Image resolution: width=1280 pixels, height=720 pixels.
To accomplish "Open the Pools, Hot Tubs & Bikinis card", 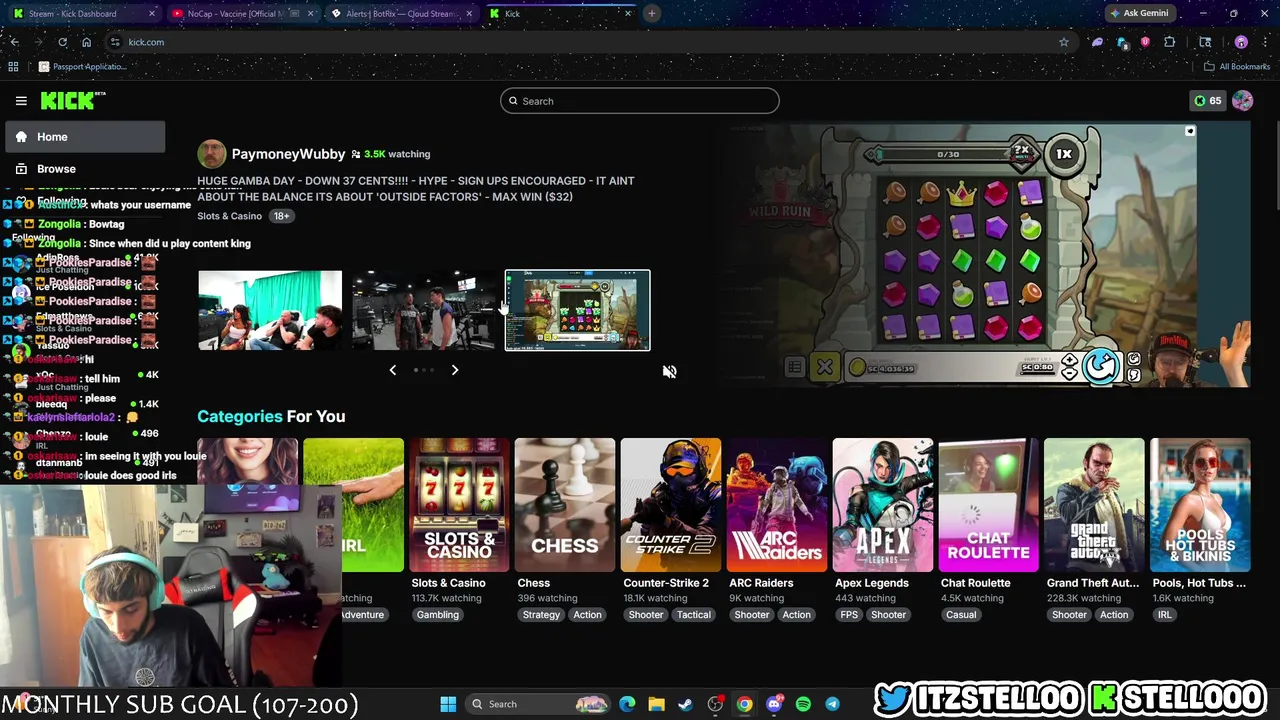I will [x=1200, y=505].
